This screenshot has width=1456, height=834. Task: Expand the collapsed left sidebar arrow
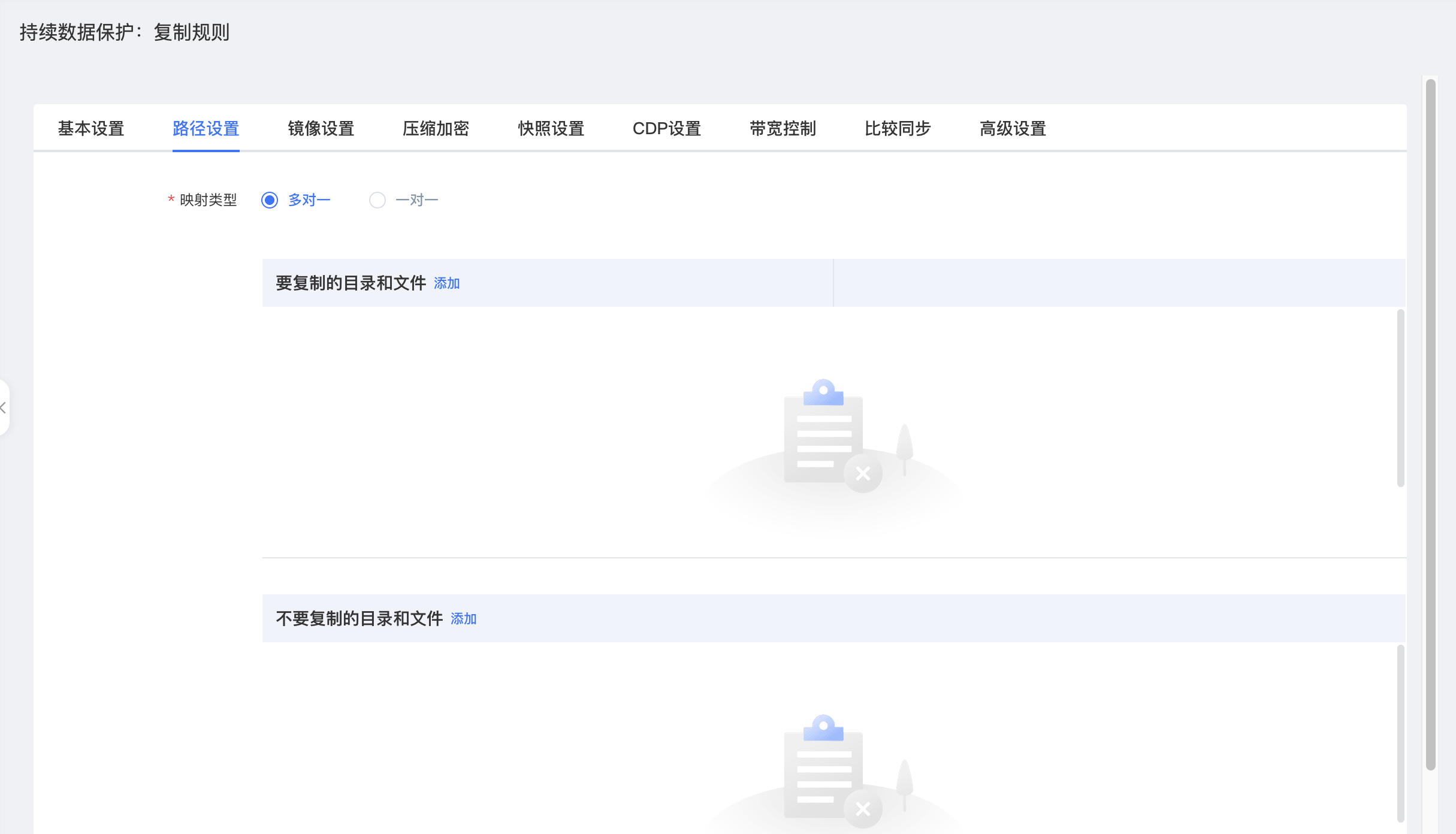point(4,407)
